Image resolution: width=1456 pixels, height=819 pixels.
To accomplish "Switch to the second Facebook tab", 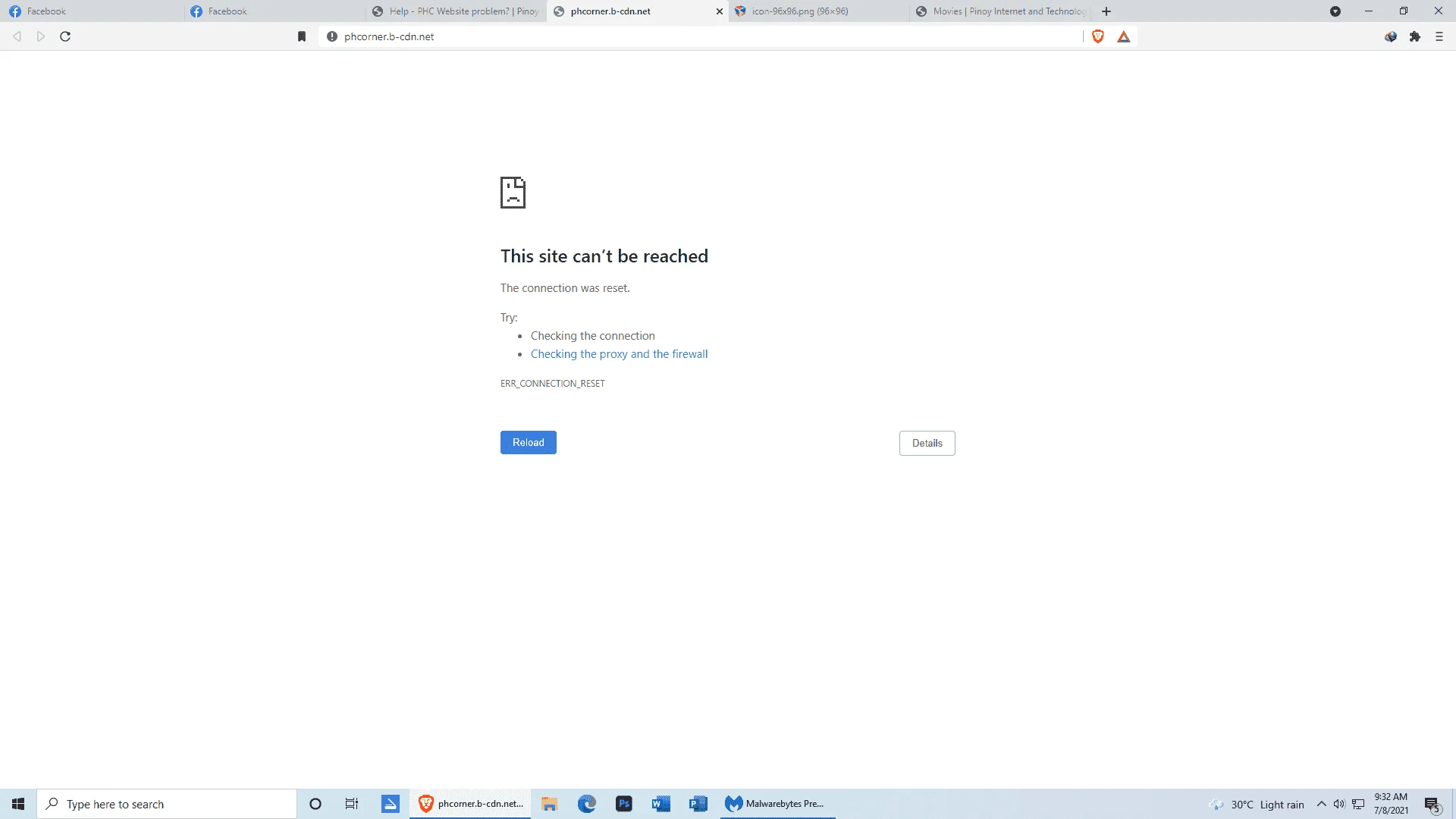I will point(273,11).
